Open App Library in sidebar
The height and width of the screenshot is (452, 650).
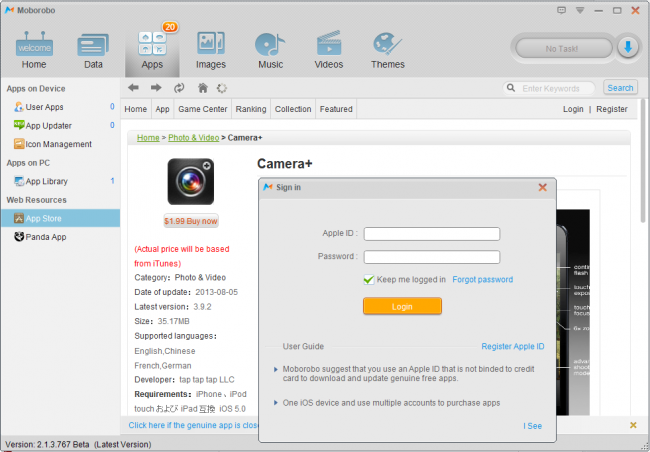point(60,181)
